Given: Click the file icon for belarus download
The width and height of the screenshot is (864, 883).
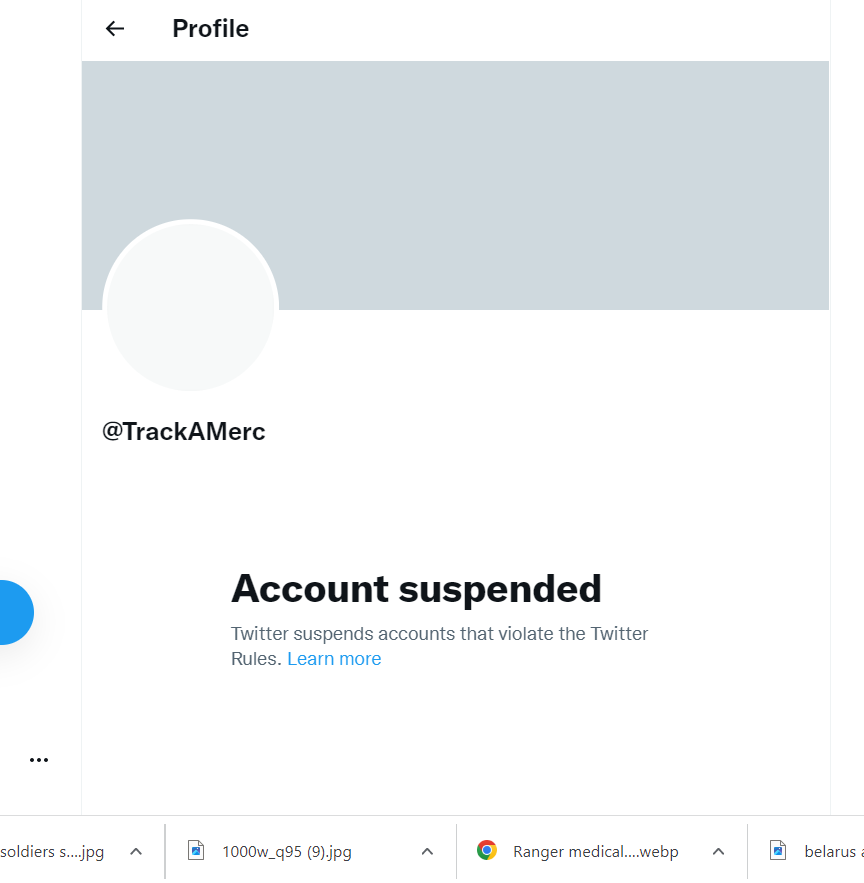Looking at the screenshot, I should [x=778, y=851].
